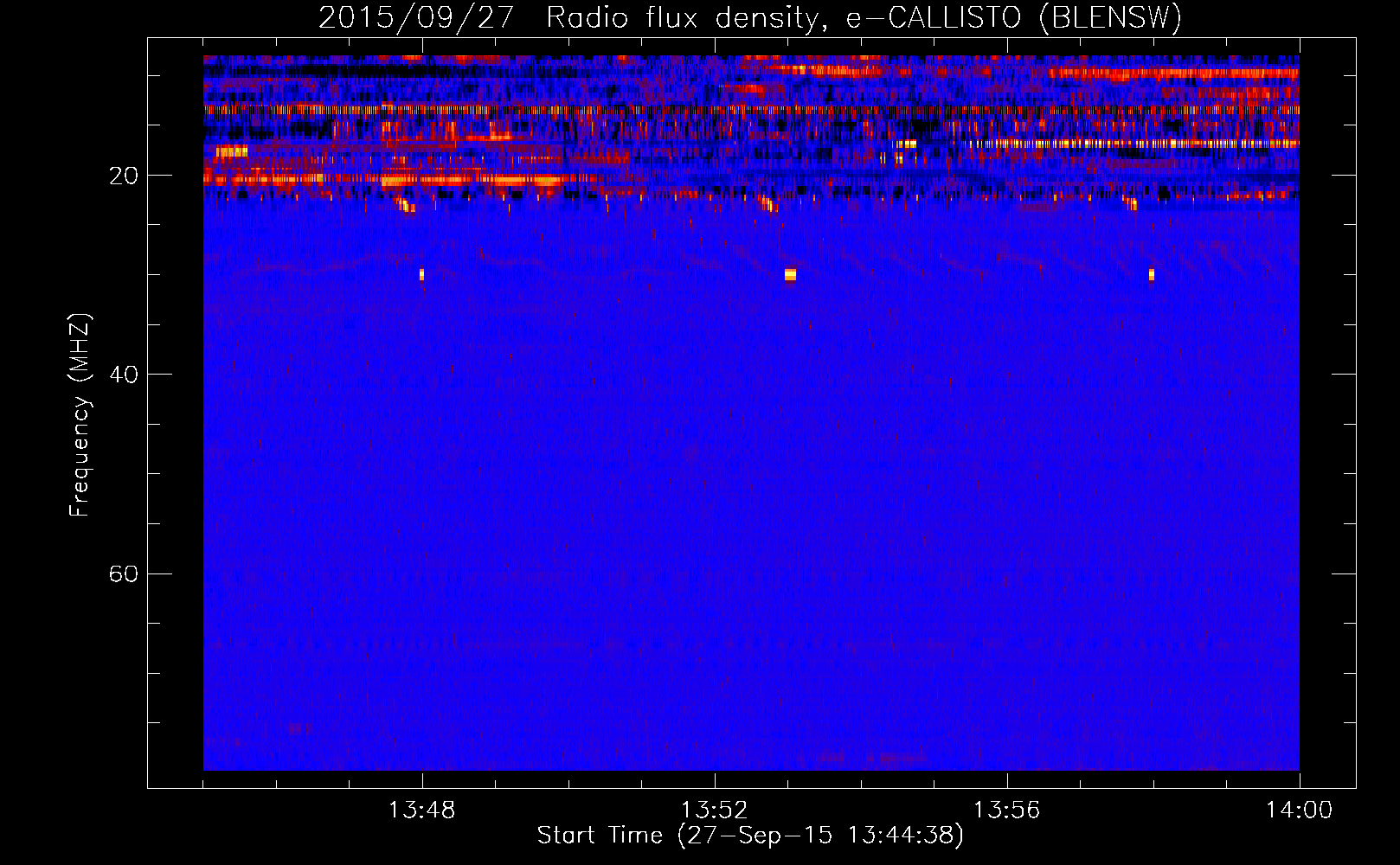Click the "40" frequency tick label

124,375
